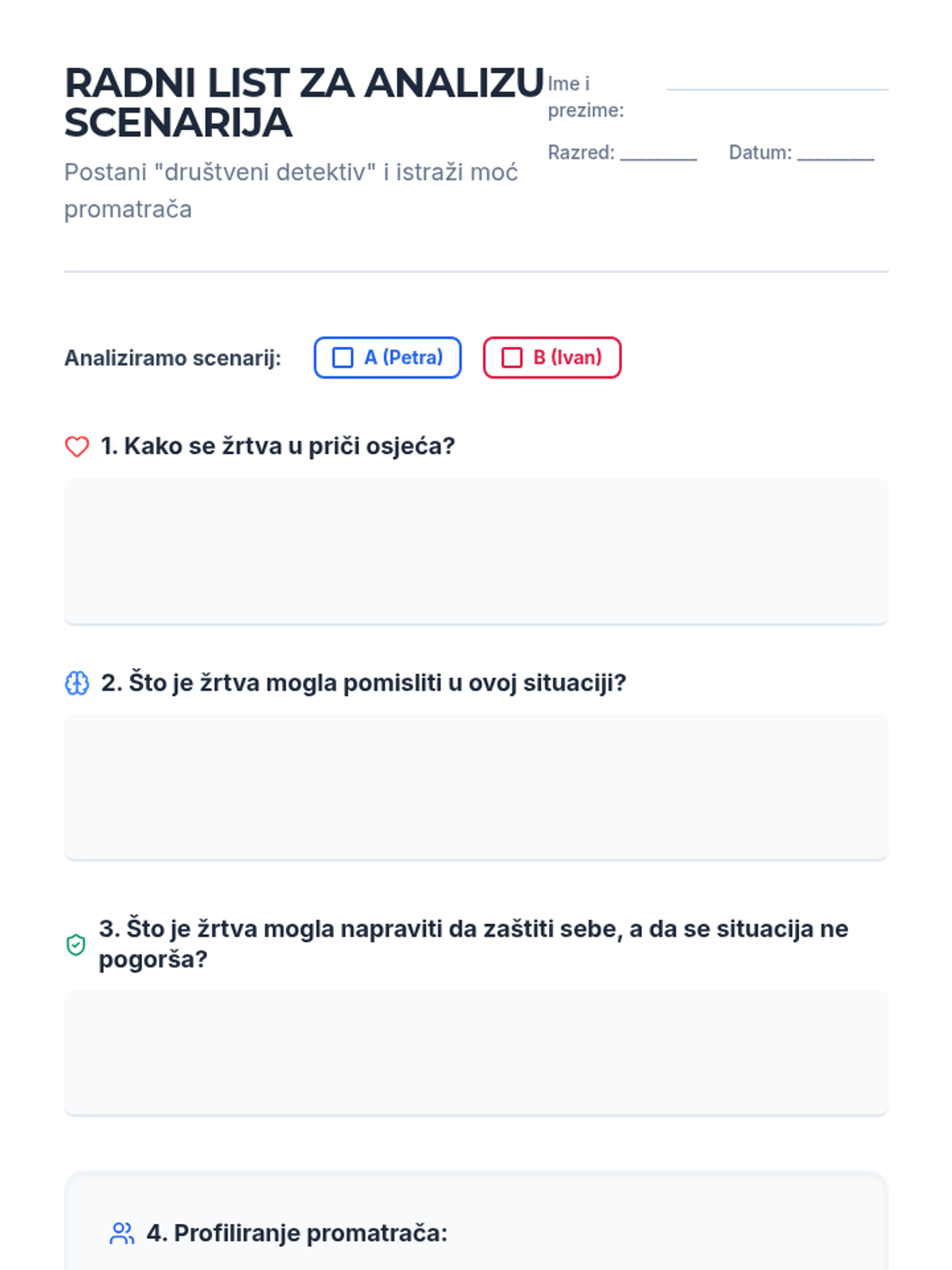Click the Ime i prezime name line
The width and height of the screenshot is (952, 1270).
(777, 89)
